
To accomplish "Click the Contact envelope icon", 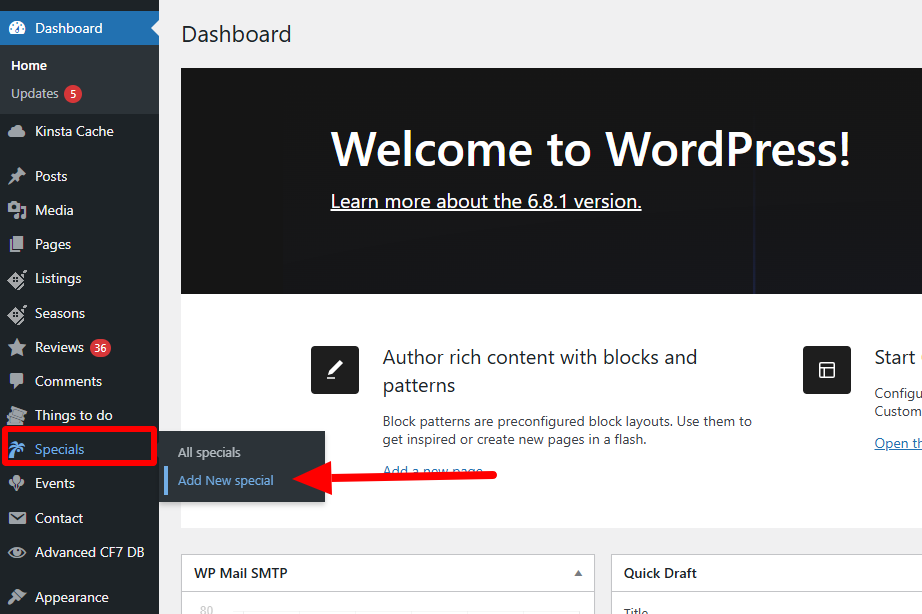I will pos(17,518).
